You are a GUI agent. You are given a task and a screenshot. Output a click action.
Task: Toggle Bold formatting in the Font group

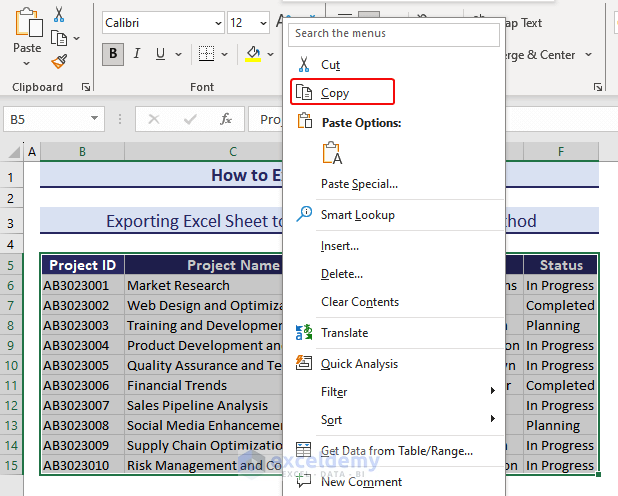coord(113,54)
